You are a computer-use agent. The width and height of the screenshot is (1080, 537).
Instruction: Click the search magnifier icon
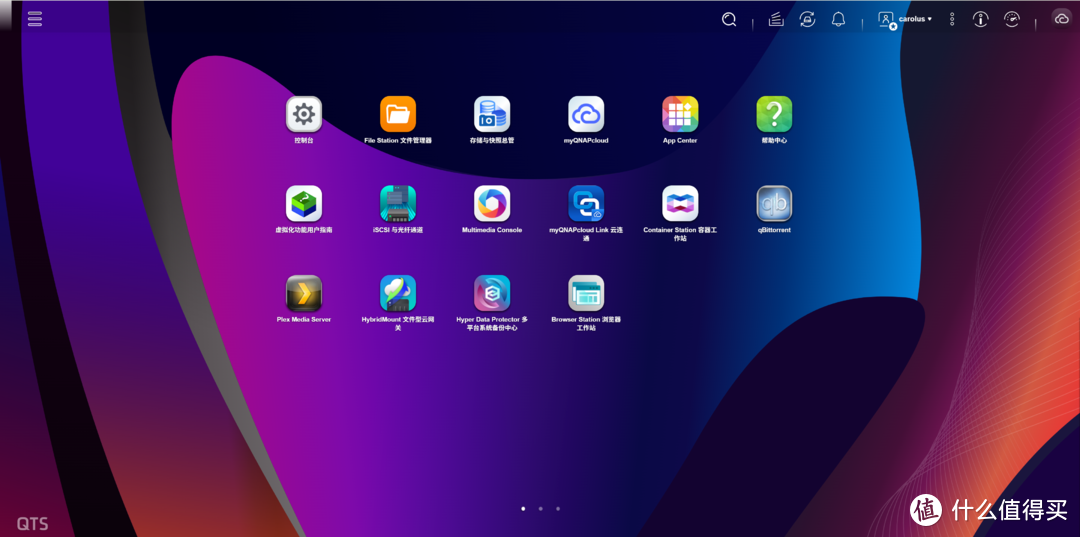pos(729,19)
